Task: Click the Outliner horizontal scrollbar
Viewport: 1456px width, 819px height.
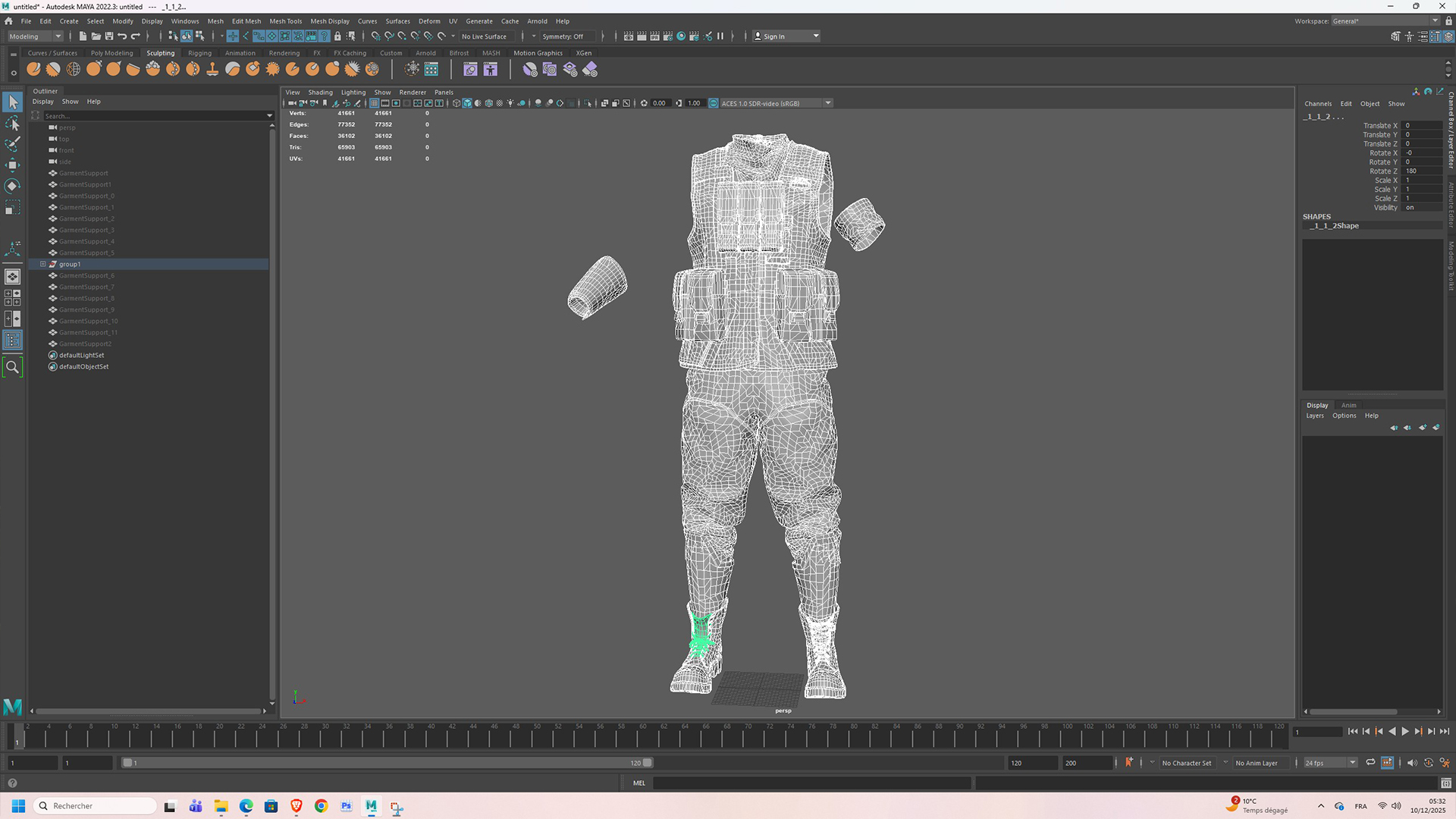Action: [148, 711]
